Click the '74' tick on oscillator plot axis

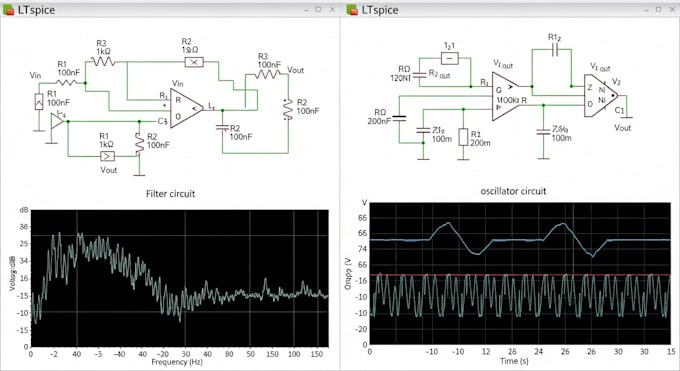363,249
